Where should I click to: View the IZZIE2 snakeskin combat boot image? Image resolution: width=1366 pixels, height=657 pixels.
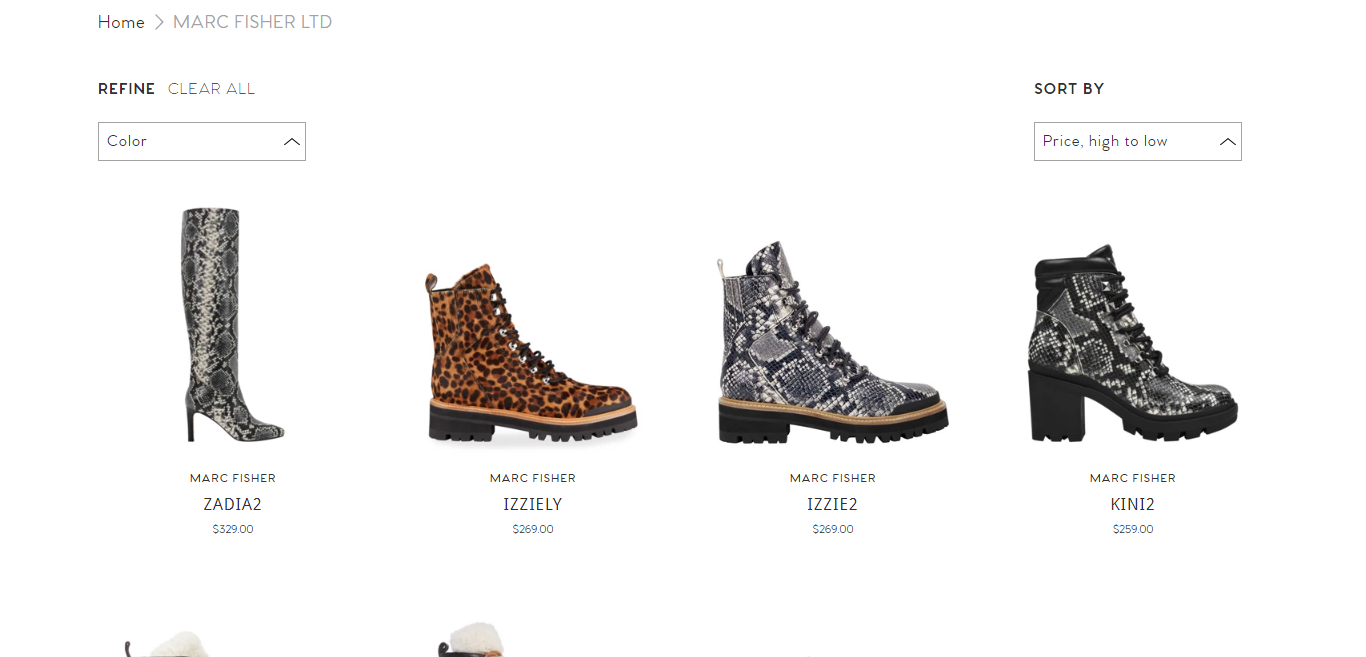[x=832, y=342]
